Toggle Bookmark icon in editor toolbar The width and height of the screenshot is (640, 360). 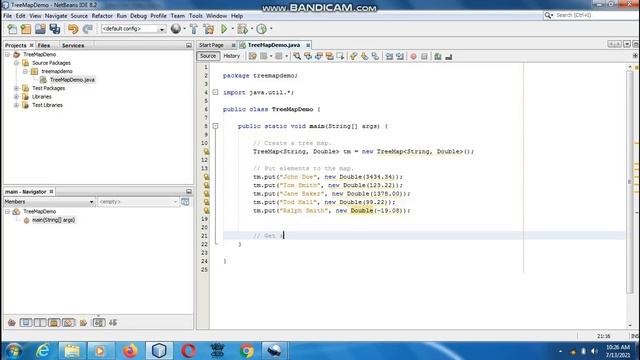point(375,56)
